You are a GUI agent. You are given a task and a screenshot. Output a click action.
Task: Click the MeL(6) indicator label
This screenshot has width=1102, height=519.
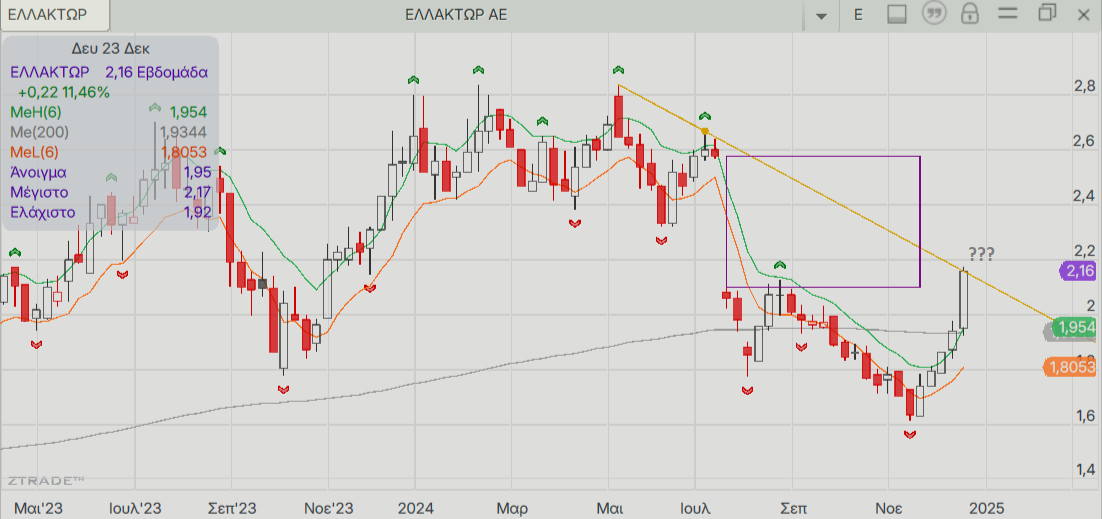[x=35, y=152]
